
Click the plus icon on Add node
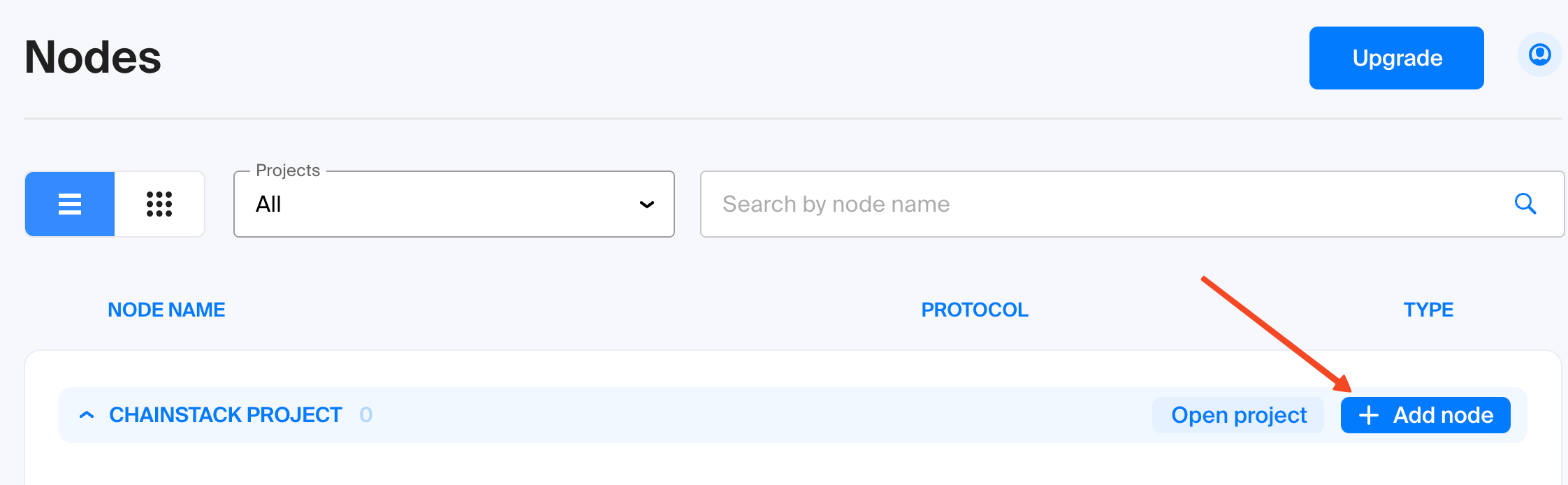[x=1369, y=415]
